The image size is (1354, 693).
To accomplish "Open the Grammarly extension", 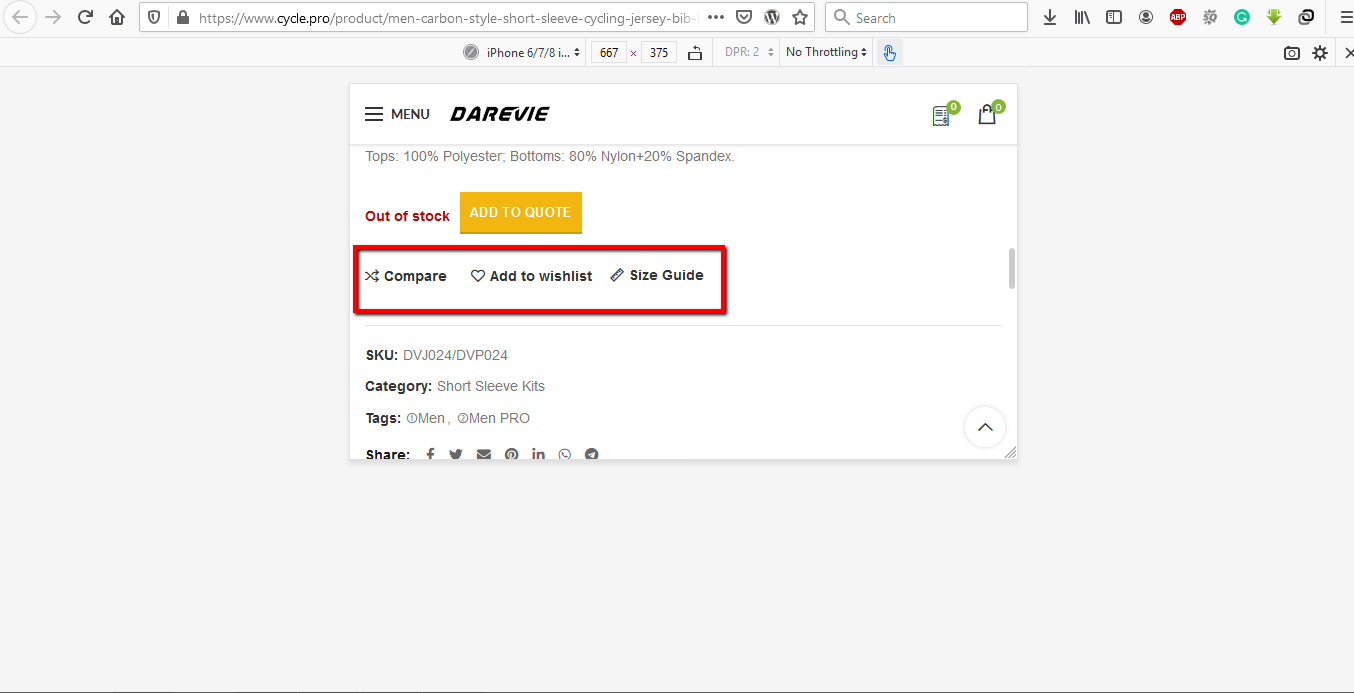I will [x=1242, y=17].
